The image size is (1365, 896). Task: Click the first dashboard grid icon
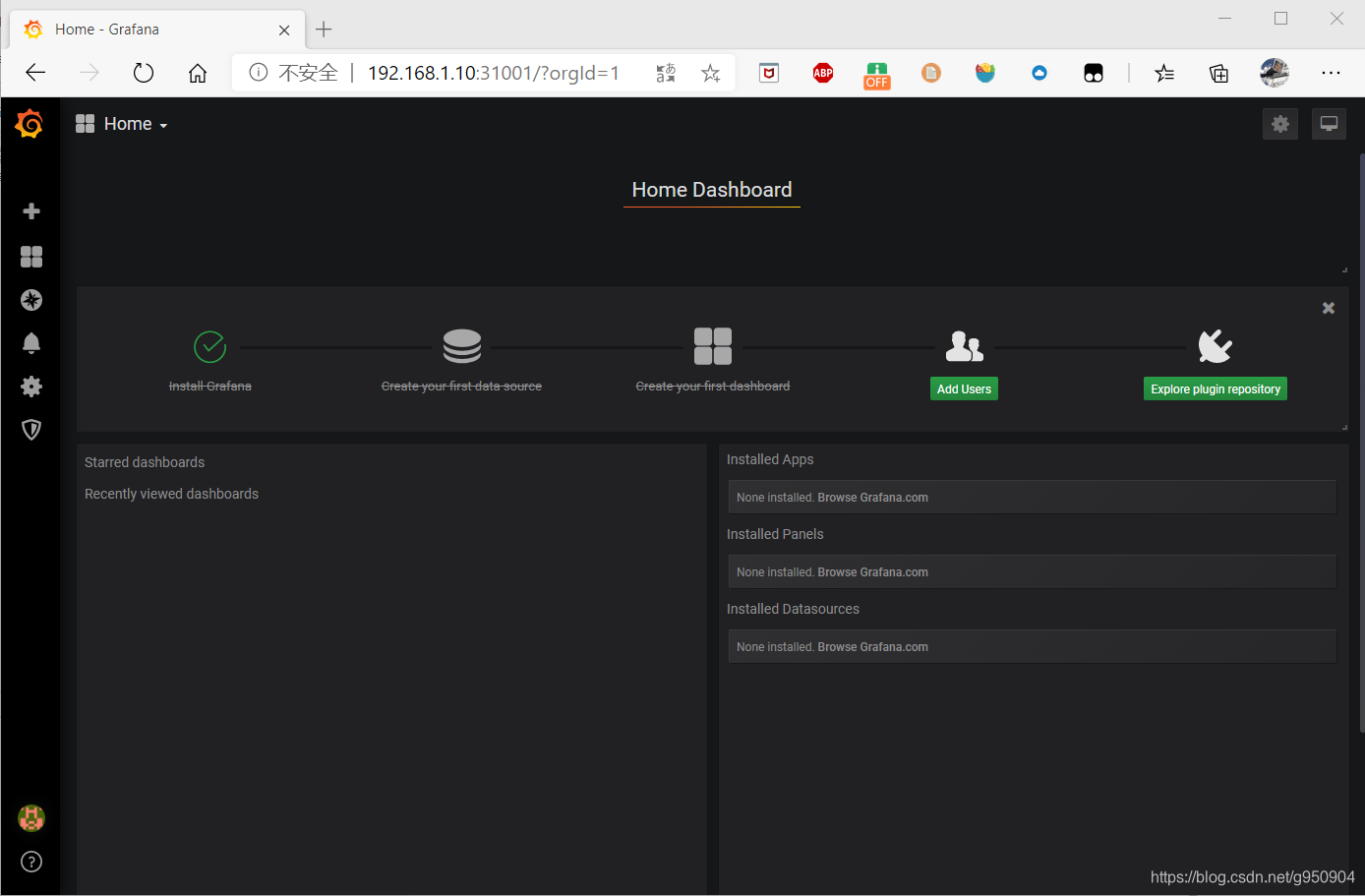(x=713, y=346)
